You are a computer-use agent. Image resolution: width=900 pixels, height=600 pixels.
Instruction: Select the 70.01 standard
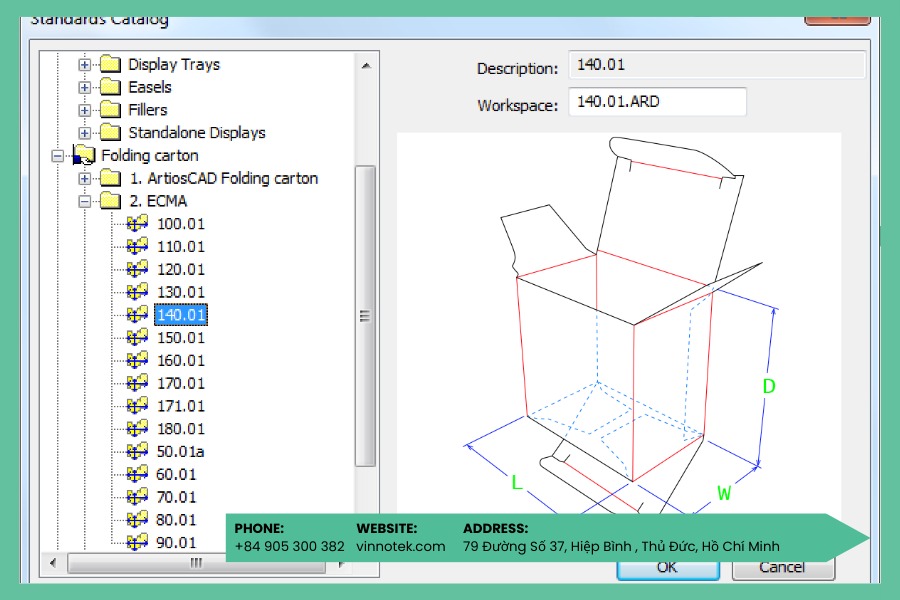tap(176, 497)
